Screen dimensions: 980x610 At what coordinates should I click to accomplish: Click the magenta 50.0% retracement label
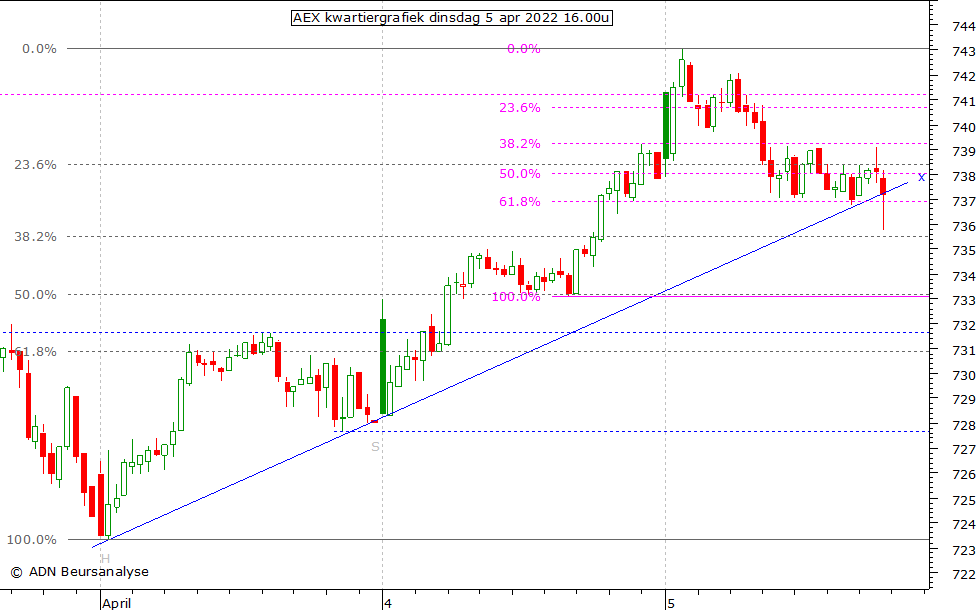[x=520, y=174]
